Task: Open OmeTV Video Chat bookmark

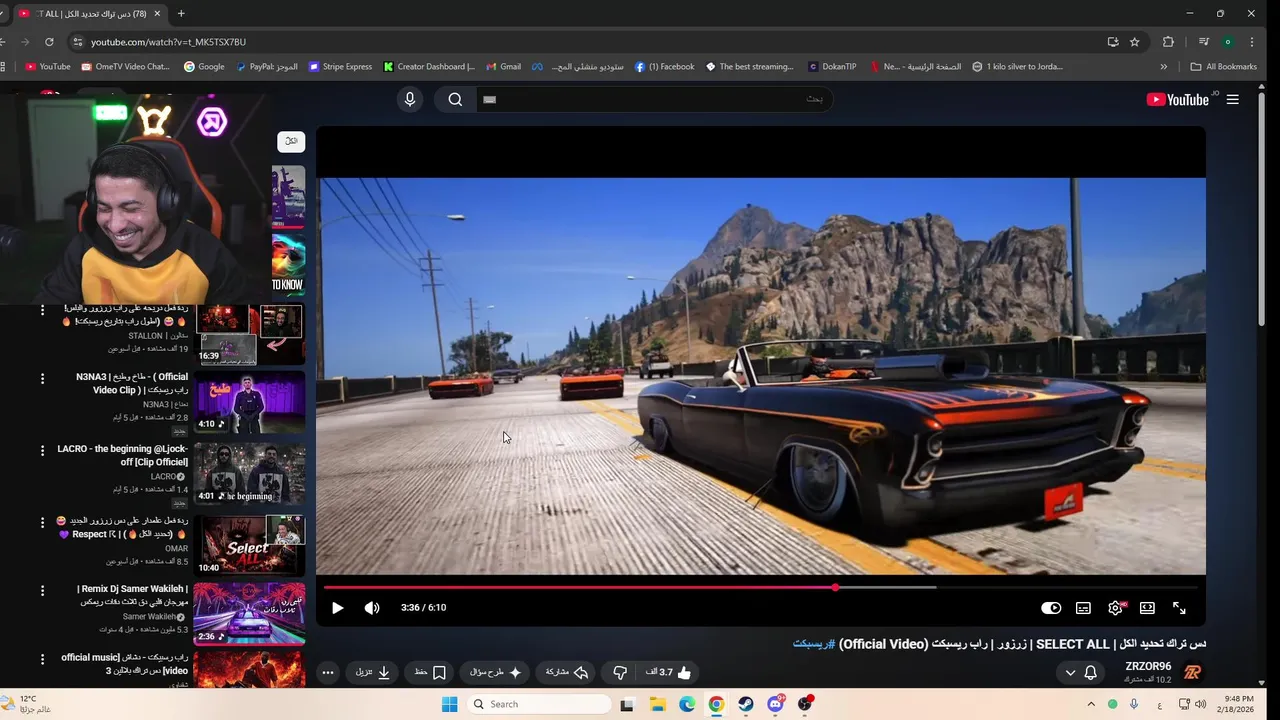Action: (x=125, y=67)
